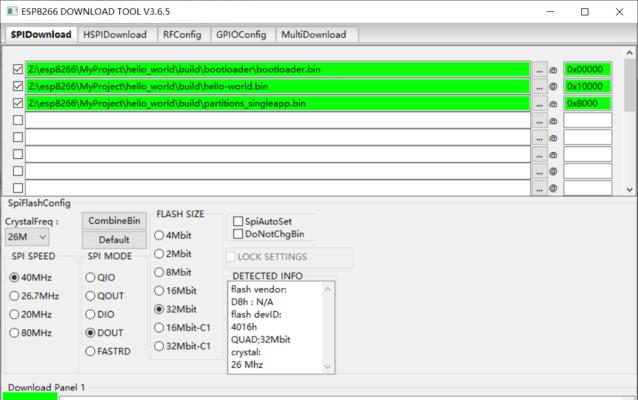The width and height of the screenshot is (638, 400).
Task: Click DETECTED INFO scrollbar down arrow
Action: click(328, 367)
